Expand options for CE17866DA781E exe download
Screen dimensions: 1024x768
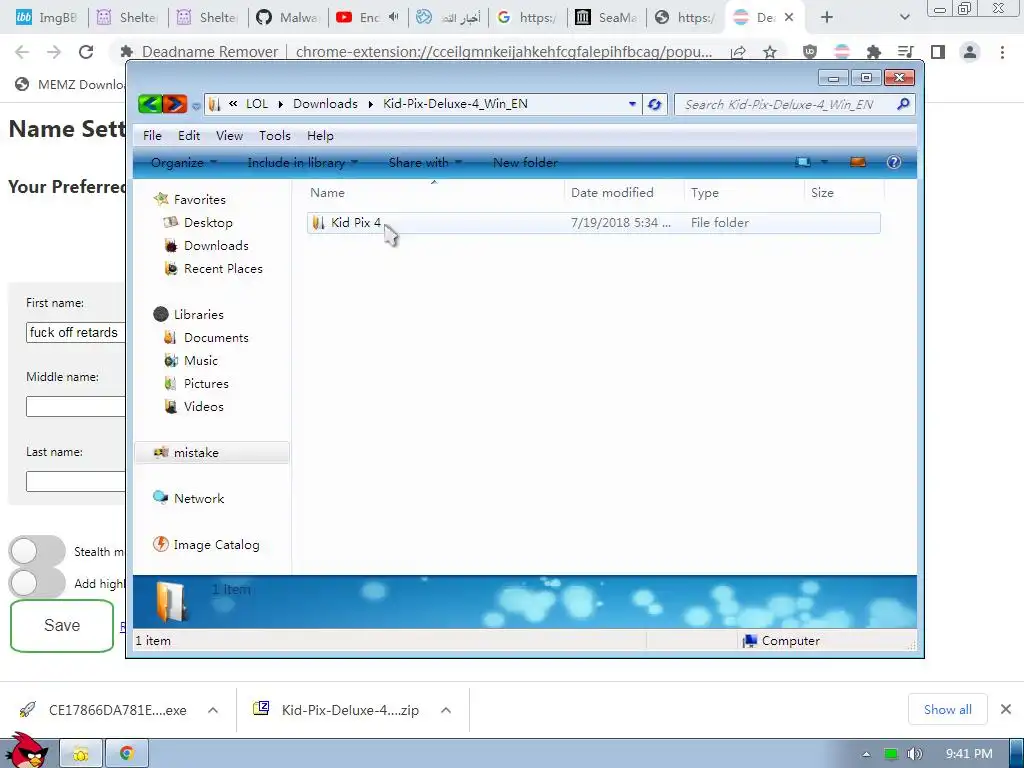point(213,710)
